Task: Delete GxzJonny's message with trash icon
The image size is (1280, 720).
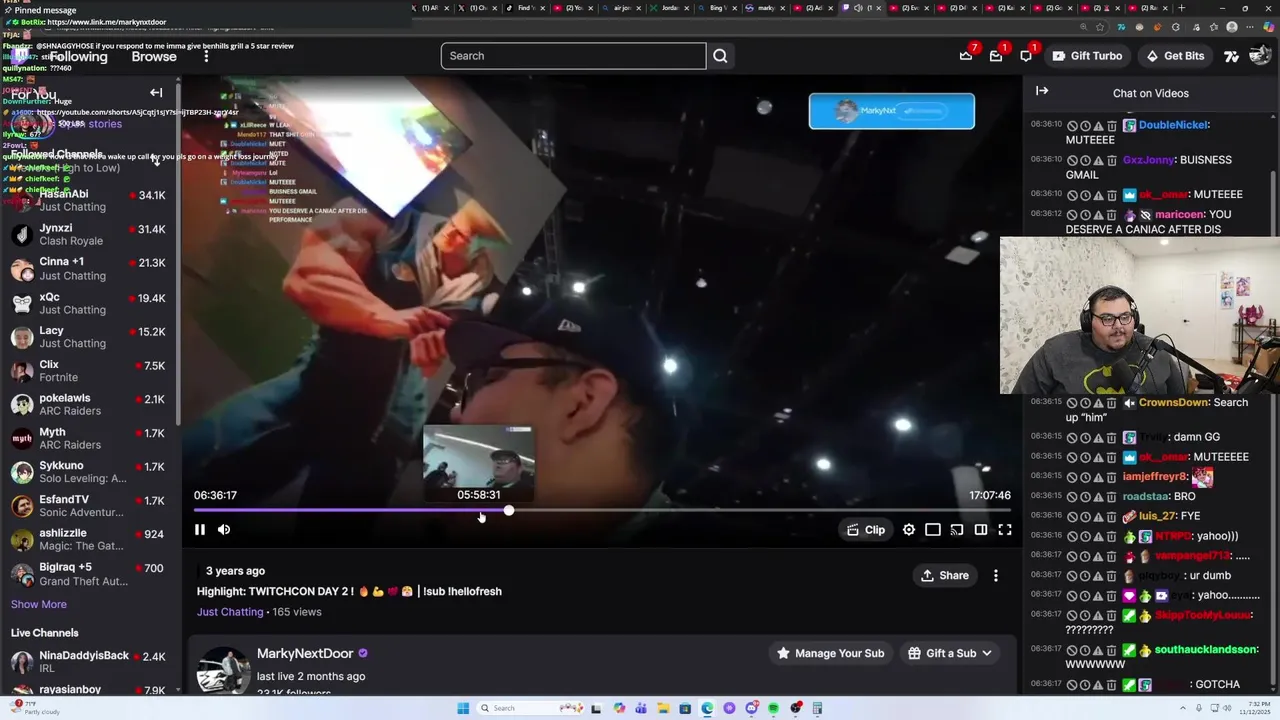Action: click(1111, 160)
